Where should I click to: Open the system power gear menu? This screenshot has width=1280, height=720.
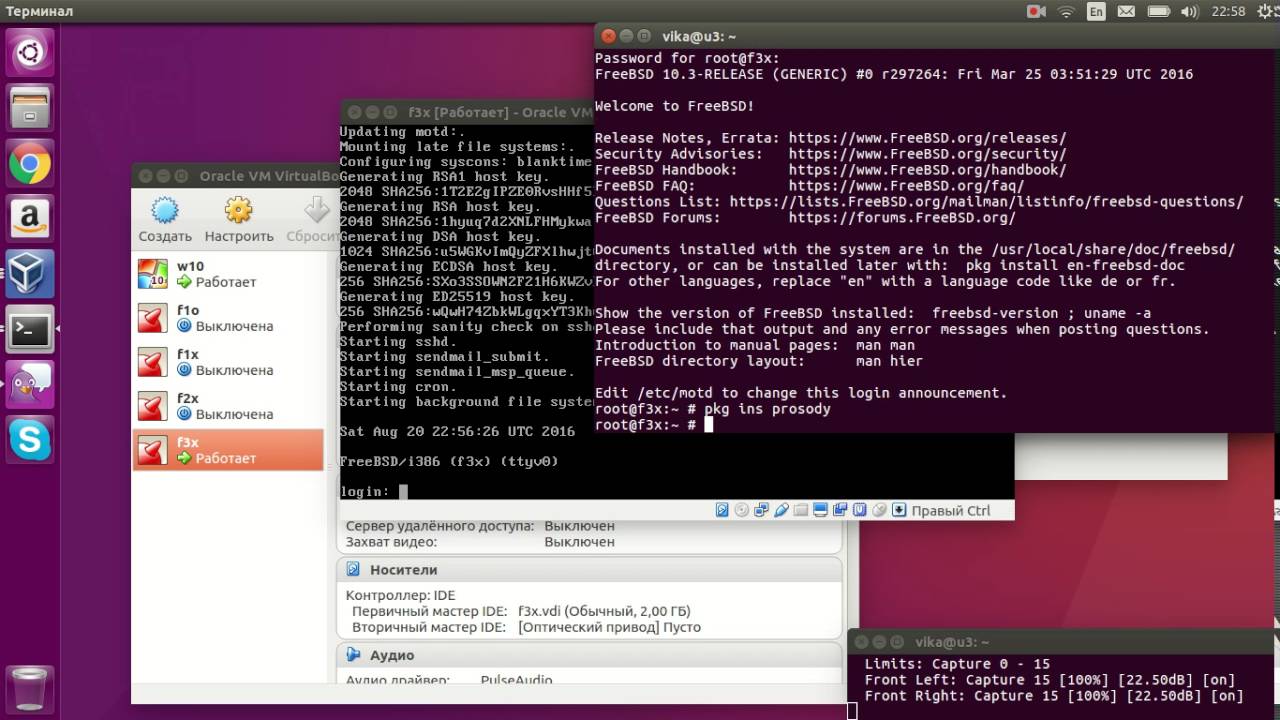(x=1263, y=11)
